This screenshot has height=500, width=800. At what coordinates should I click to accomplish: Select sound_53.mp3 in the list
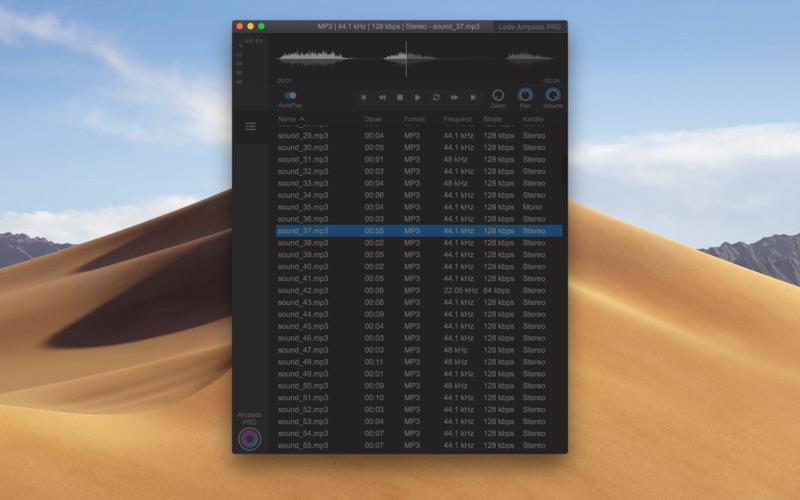(419, 421)
